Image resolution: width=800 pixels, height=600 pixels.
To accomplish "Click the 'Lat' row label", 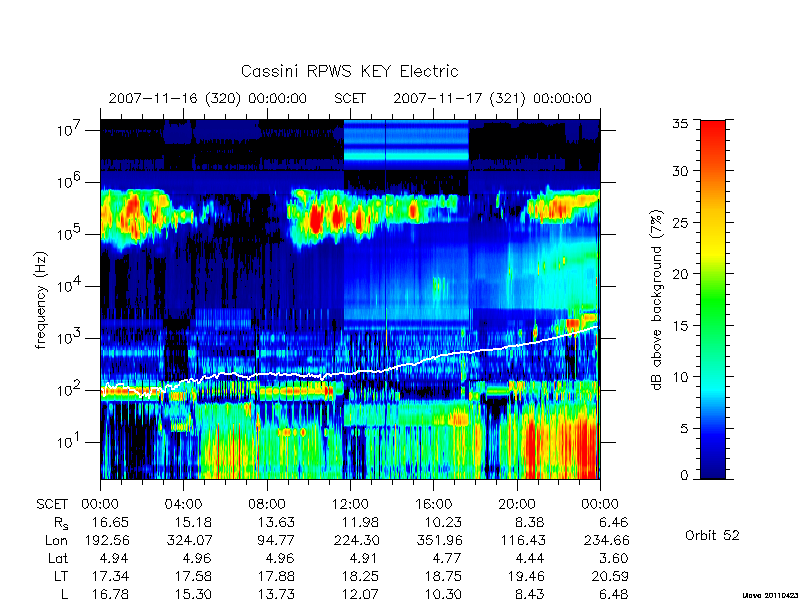I will point(58,558).
